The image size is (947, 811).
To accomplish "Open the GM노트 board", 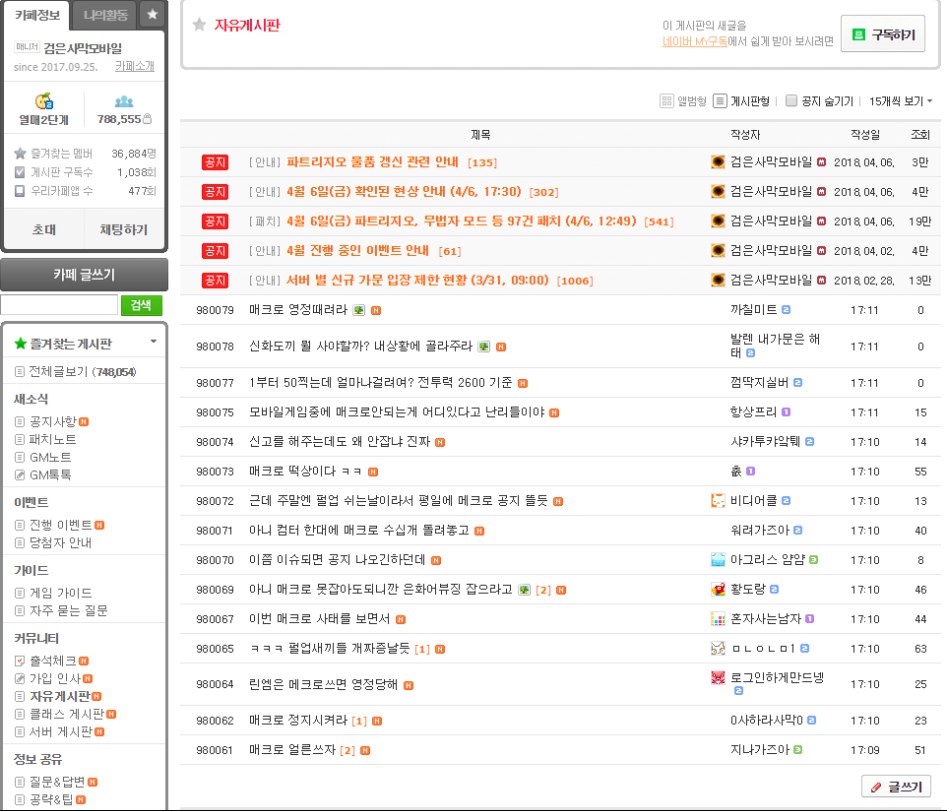I will [x=50, y=457].
